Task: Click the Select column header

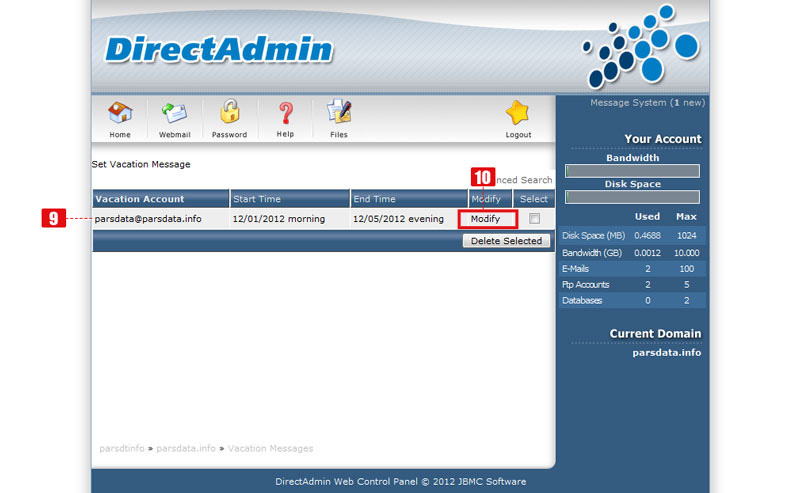Action: [x=534, y=199]
